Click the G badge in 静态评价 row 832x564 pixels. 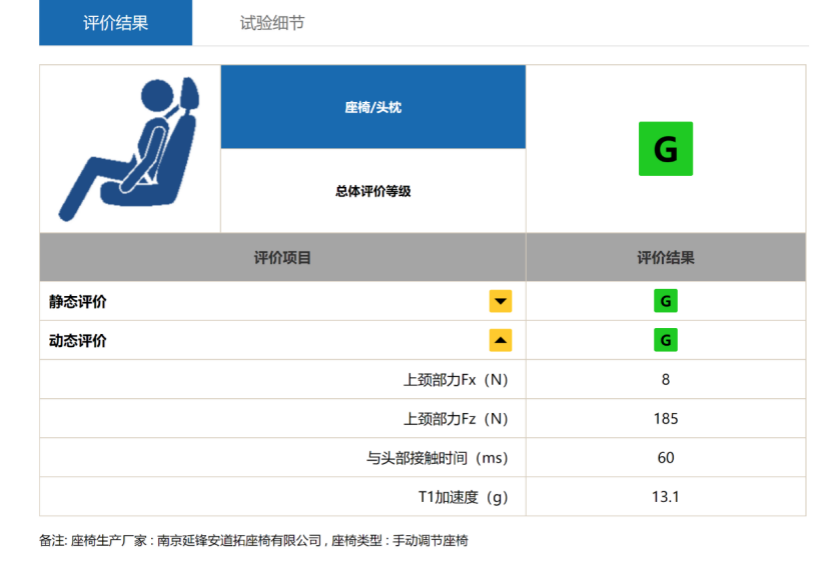(665, 301)
